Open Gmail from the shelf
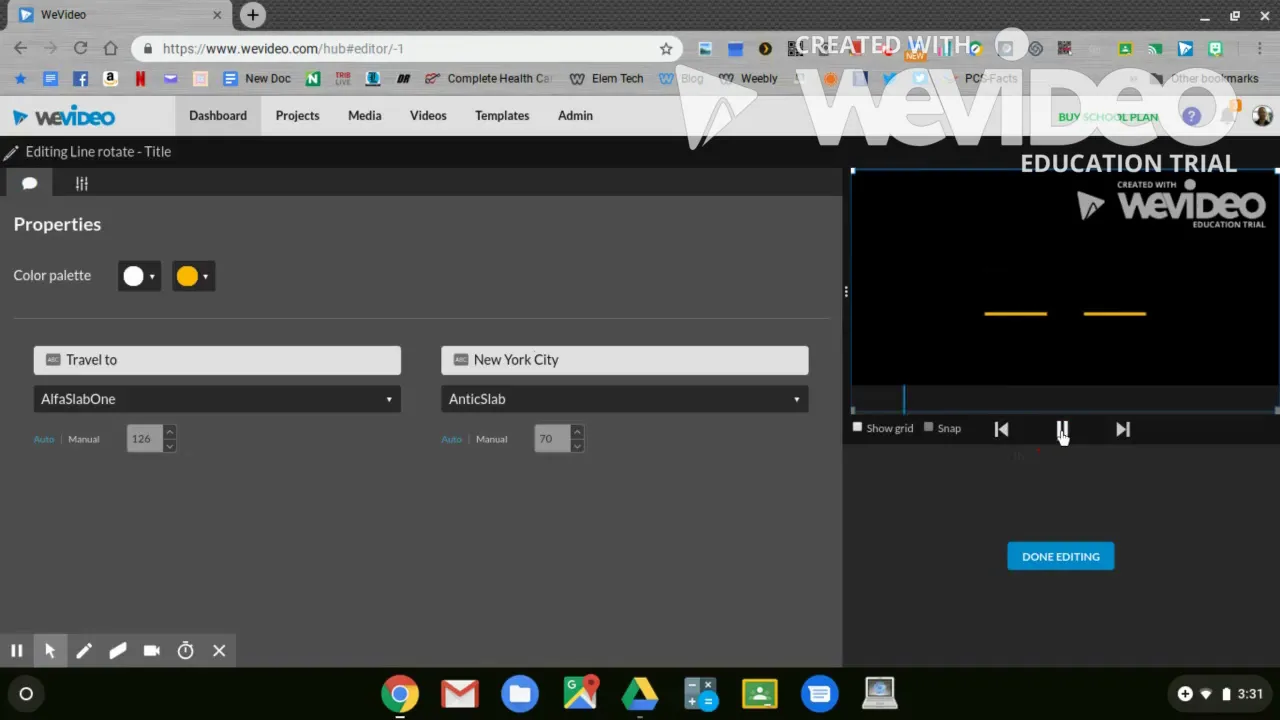This screenshot has height=720, width=1280. (460, 694)
